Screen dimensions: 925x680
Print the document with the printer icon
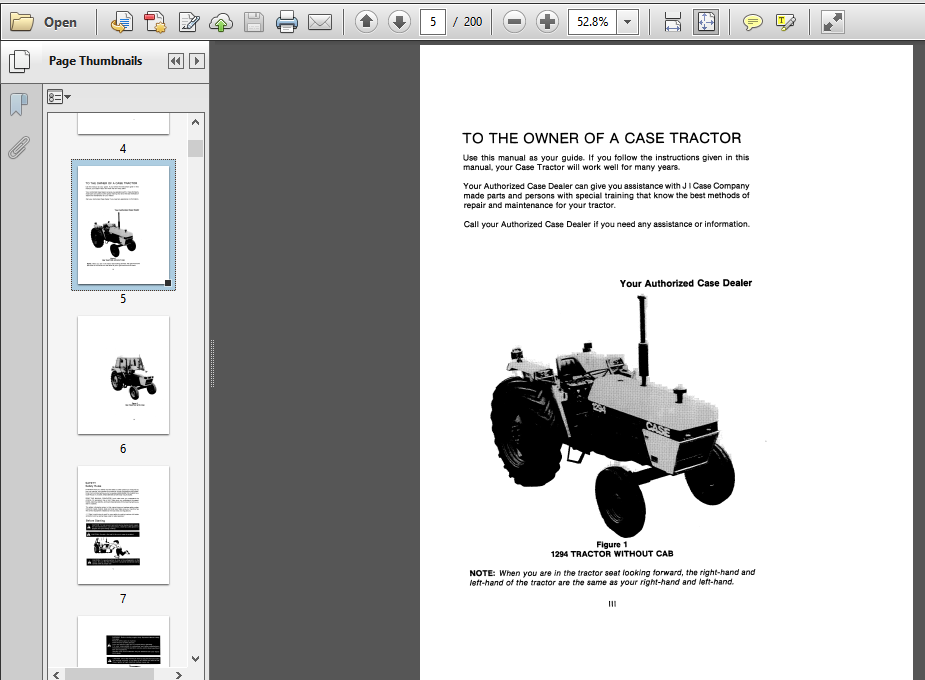click(287, 22)
